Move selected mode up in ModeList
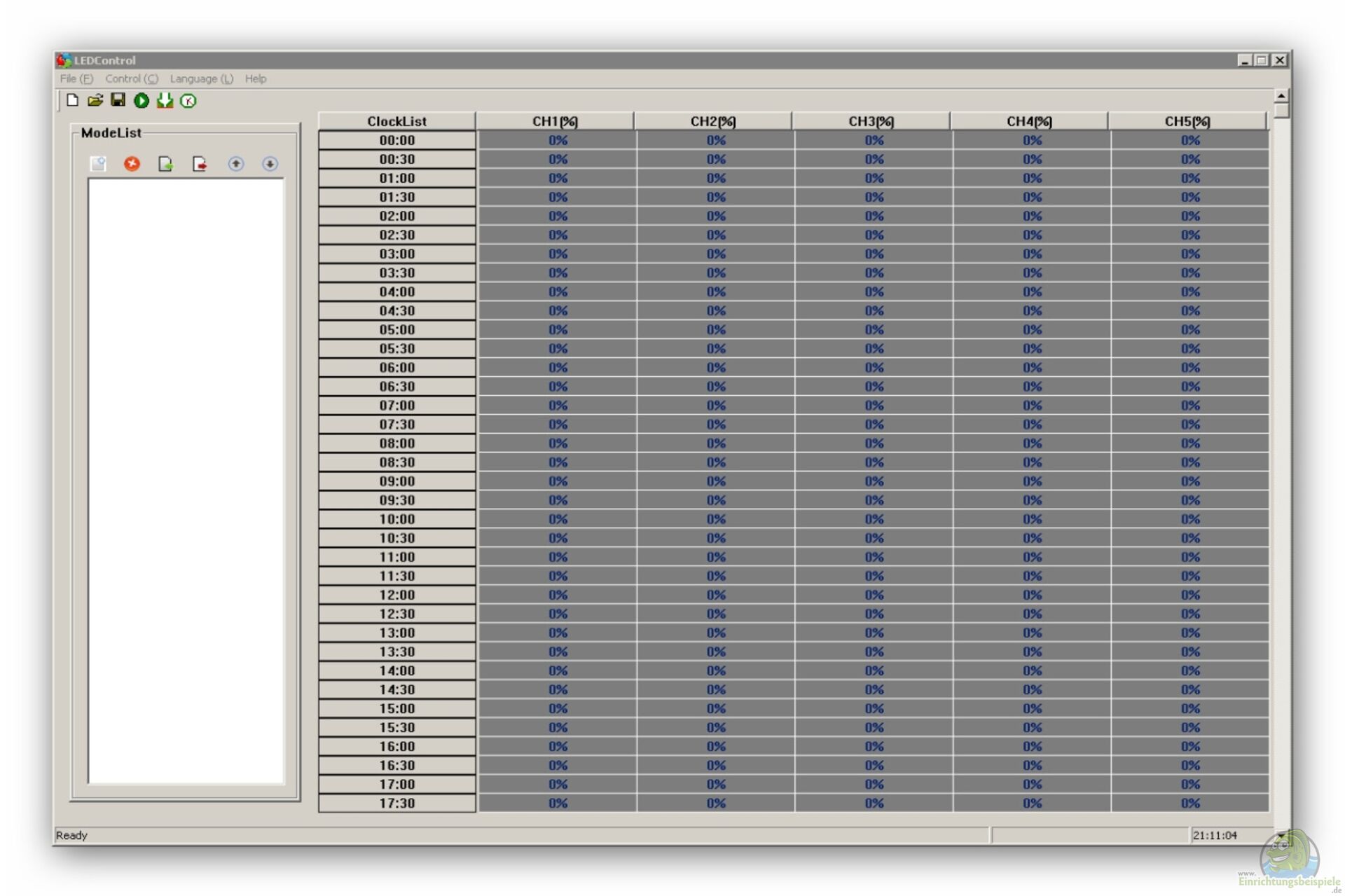Screen dimensions: 1345x896 click(236, 164)
